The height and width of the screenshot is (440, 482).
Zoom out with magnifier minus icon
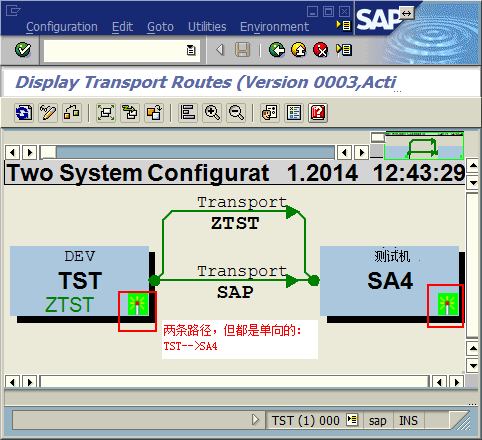236,113
